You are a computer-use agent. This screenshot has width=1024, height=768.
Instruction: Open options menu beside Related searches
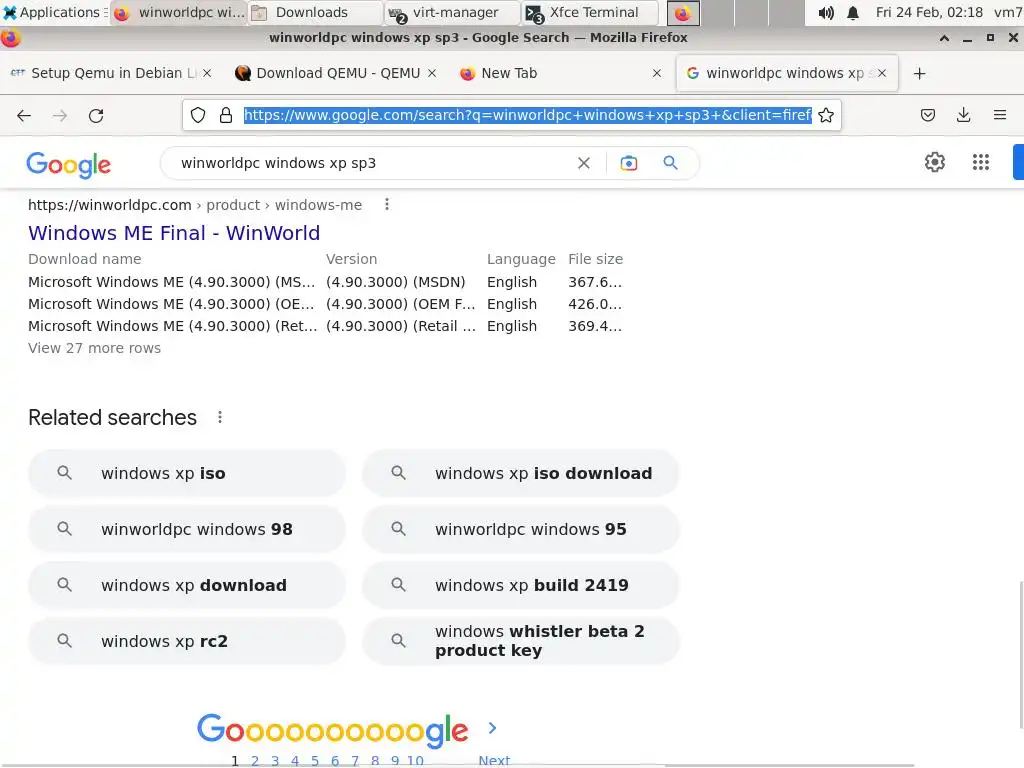(220, 417)
